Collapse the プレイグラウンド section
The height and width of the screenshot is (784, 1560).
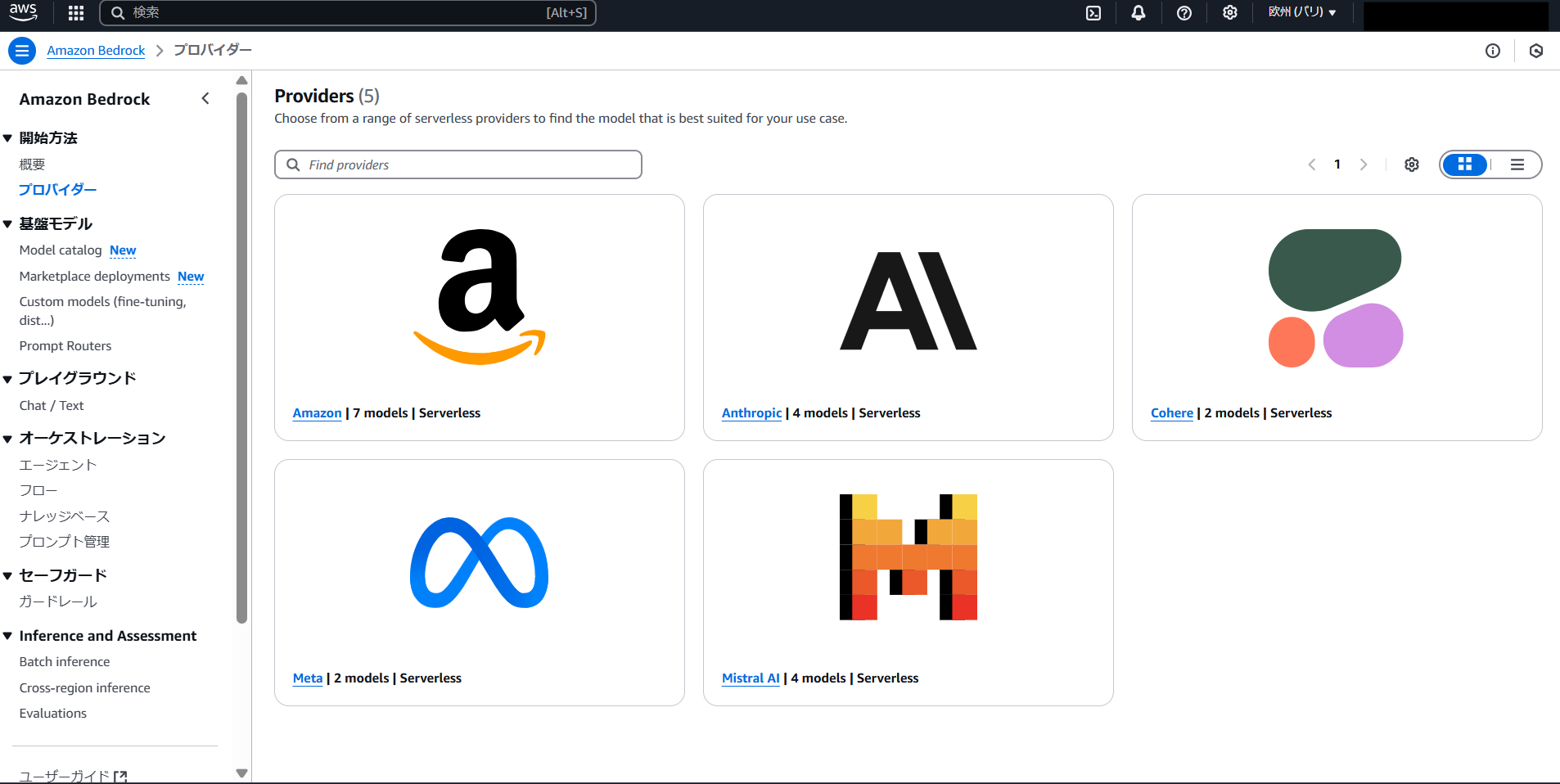[x=7, y=379]
